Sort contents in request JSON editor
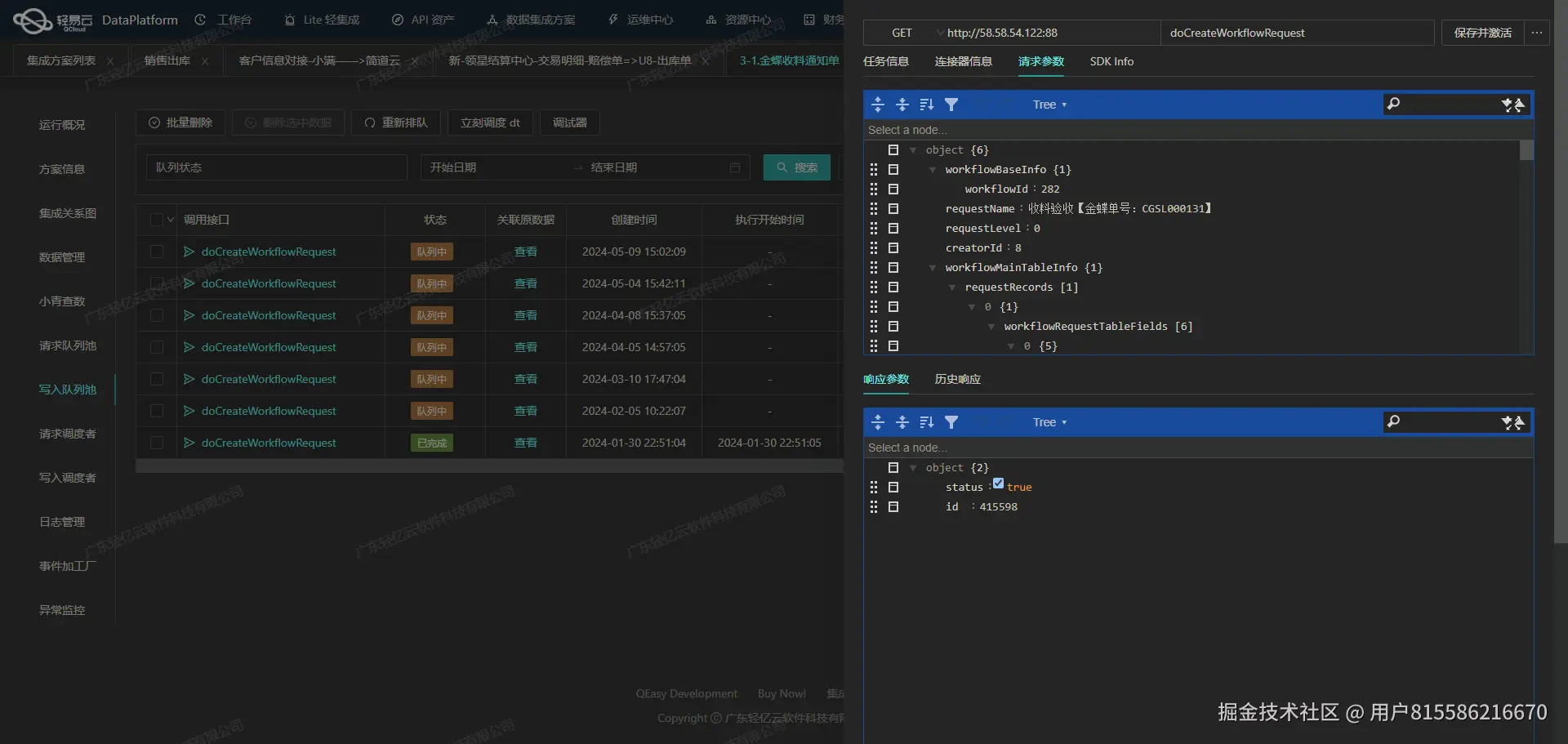Image resolution: width=1568 pixels, height=744 pixels. click(x=927, y=105)
